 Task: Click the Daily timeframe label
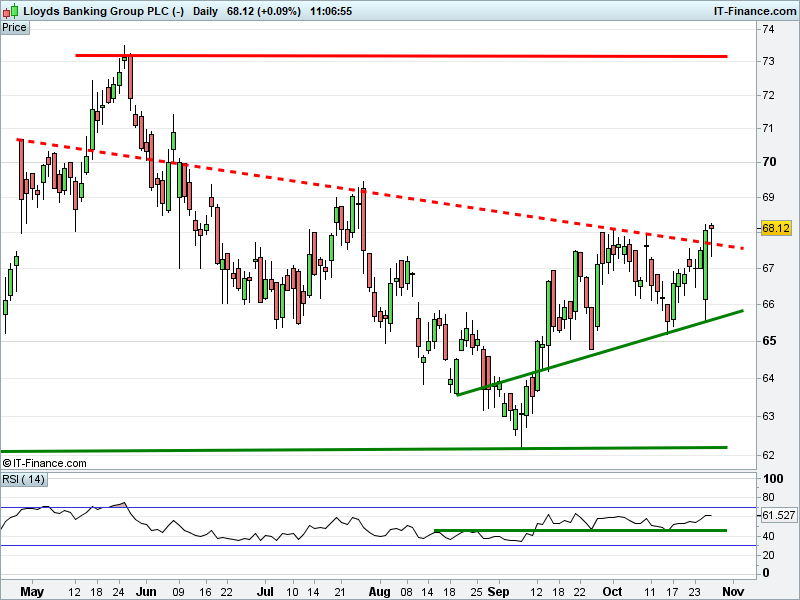[205, 11]
